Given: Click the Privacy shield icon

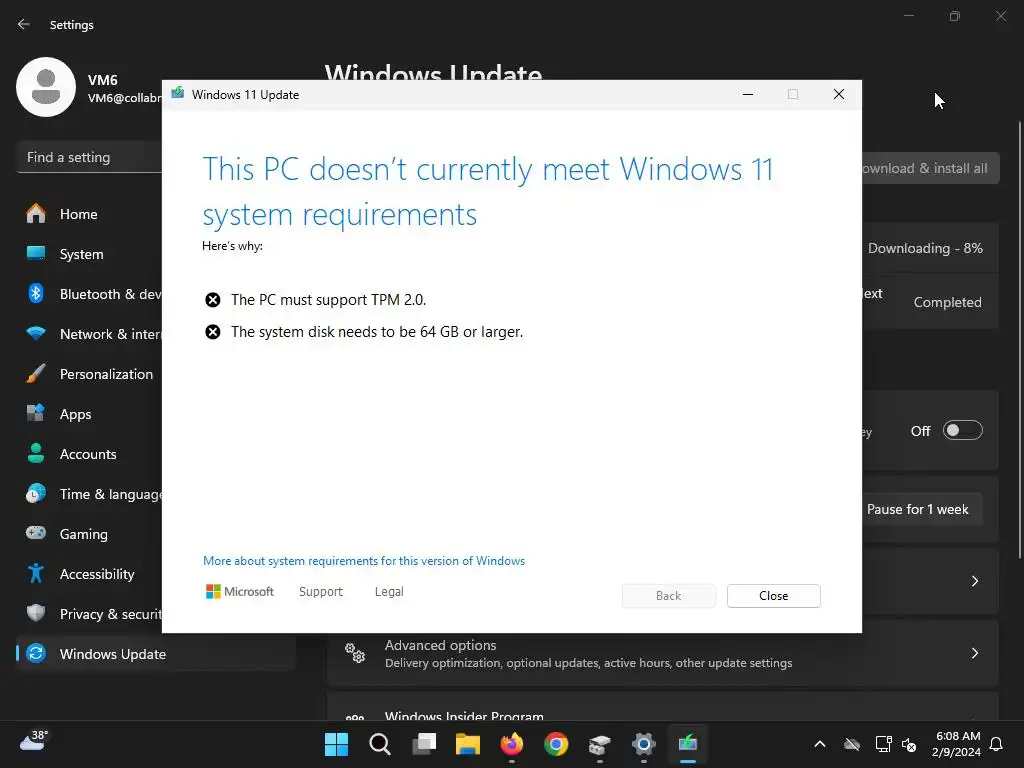Looking at the screenshot, I should (x=36, y=613).
